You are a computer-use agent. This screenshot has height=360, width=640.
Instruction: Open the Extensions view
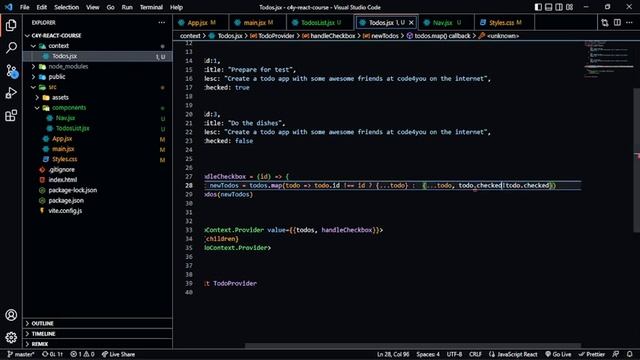click(11, 116)
